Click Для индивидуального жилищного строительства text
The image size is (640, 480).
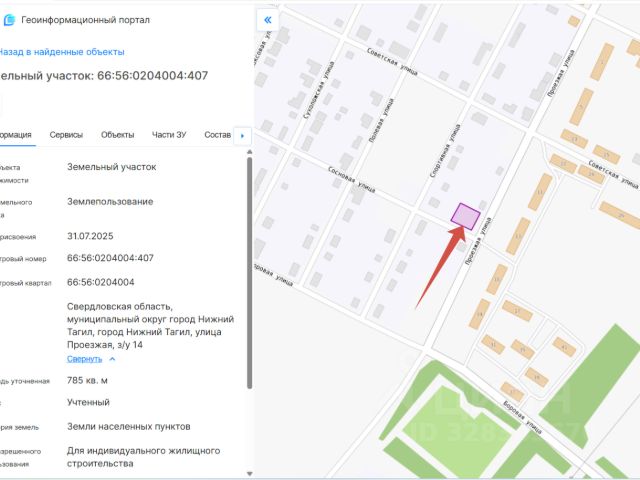pos(143,457)
